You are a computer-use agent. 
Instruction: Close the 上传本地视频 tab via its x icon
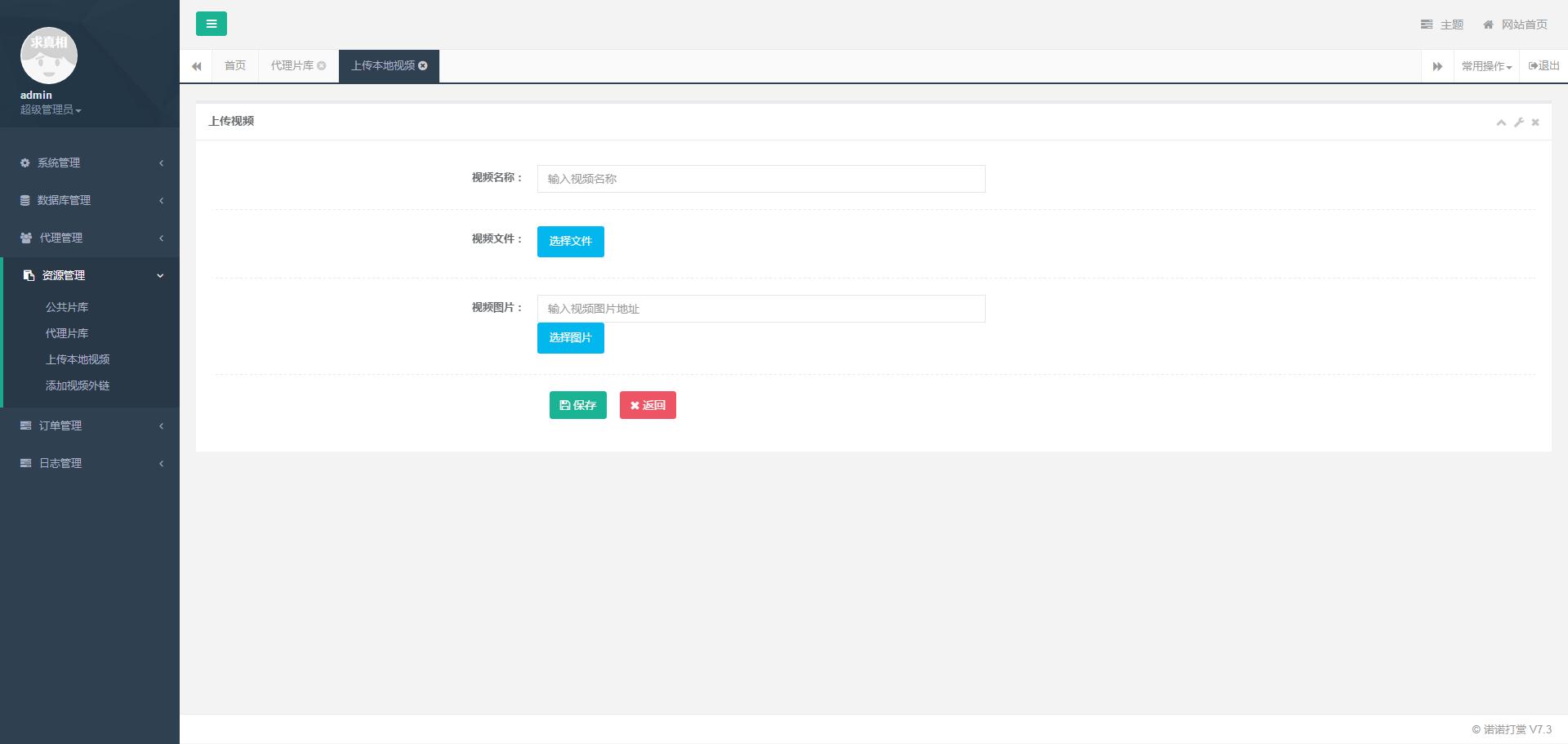click(423, 66)
